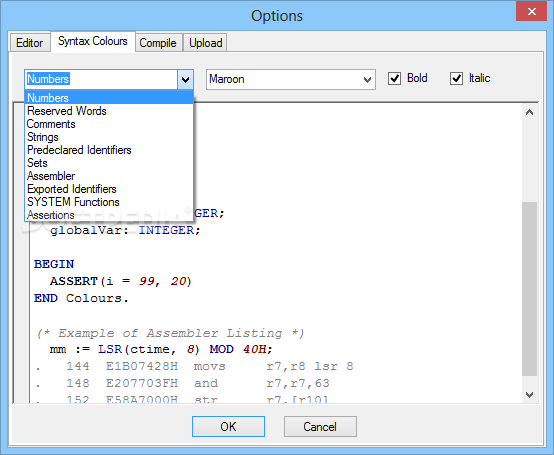Click the preview scrollbar down arrow
554x455 pixels.
pos(529,395)
